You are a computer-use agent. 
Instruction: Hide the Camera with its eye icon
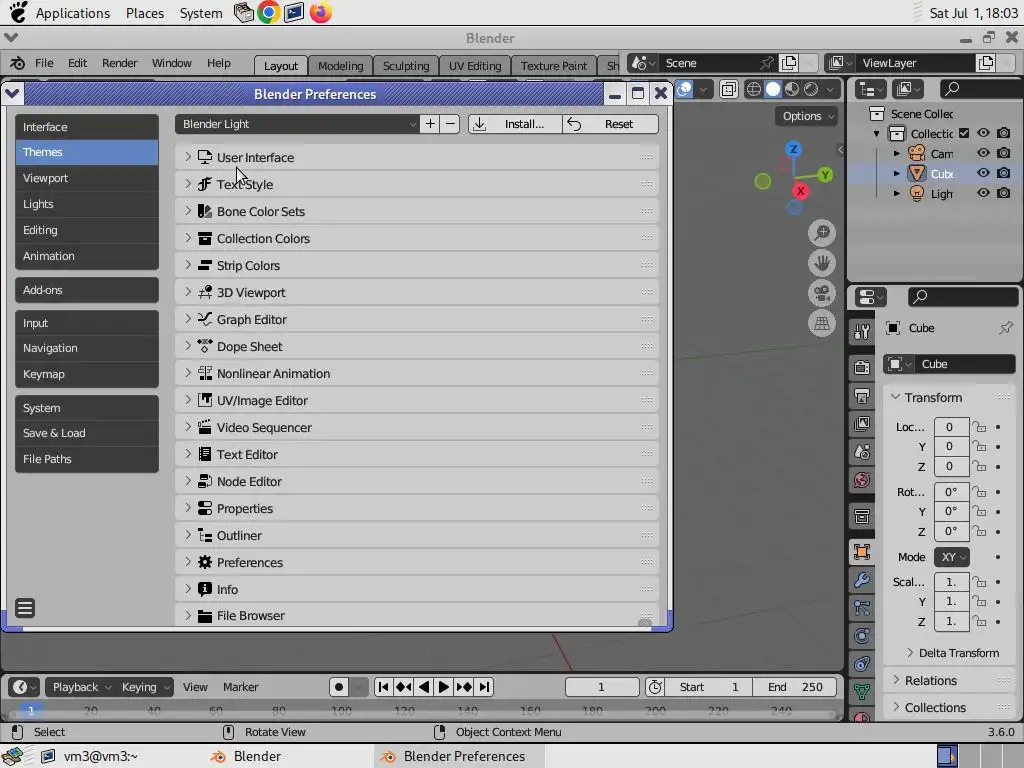tap(983, 153)
